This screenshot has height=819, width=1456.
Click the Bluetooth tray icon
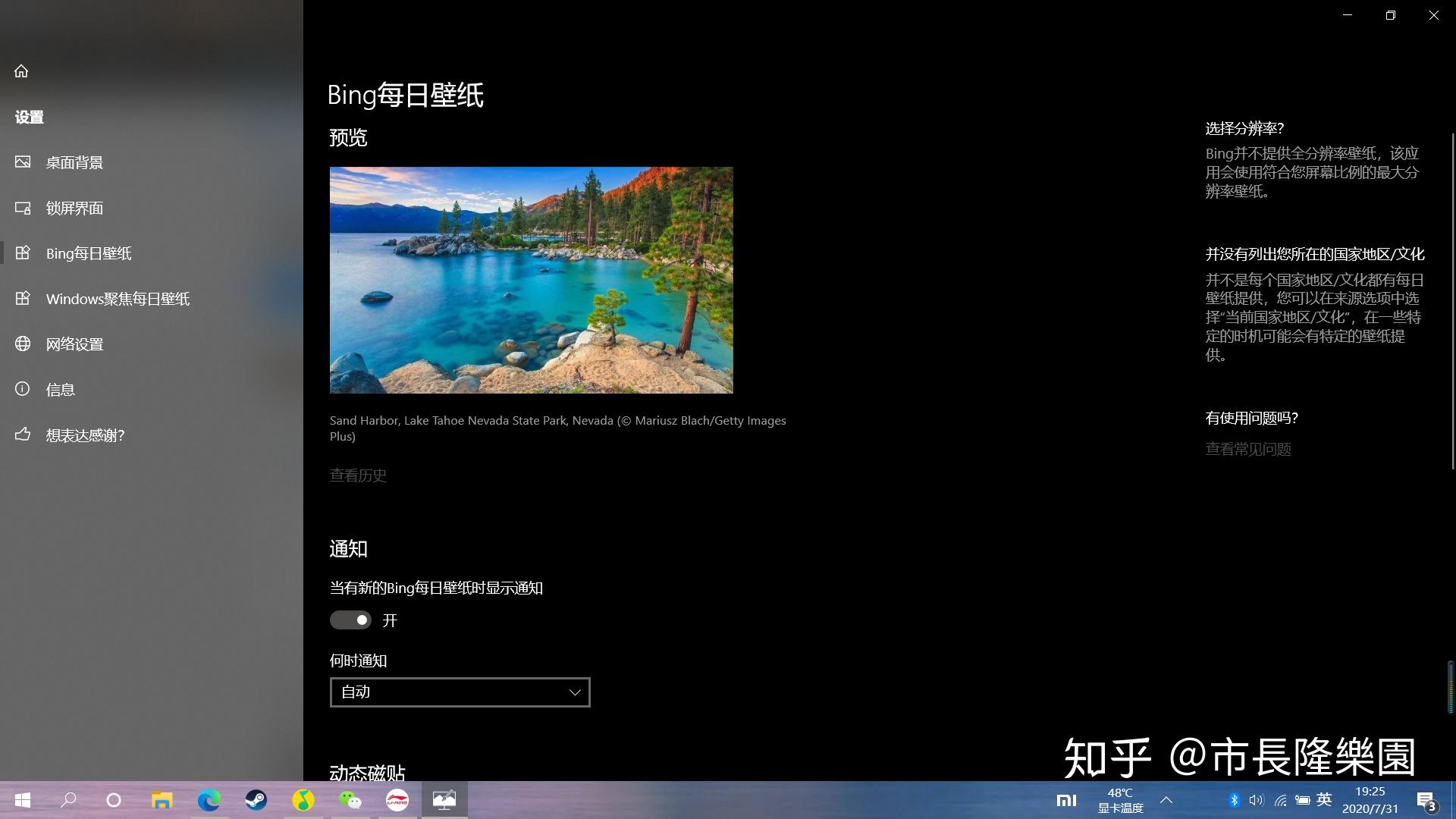point(1234,800)
